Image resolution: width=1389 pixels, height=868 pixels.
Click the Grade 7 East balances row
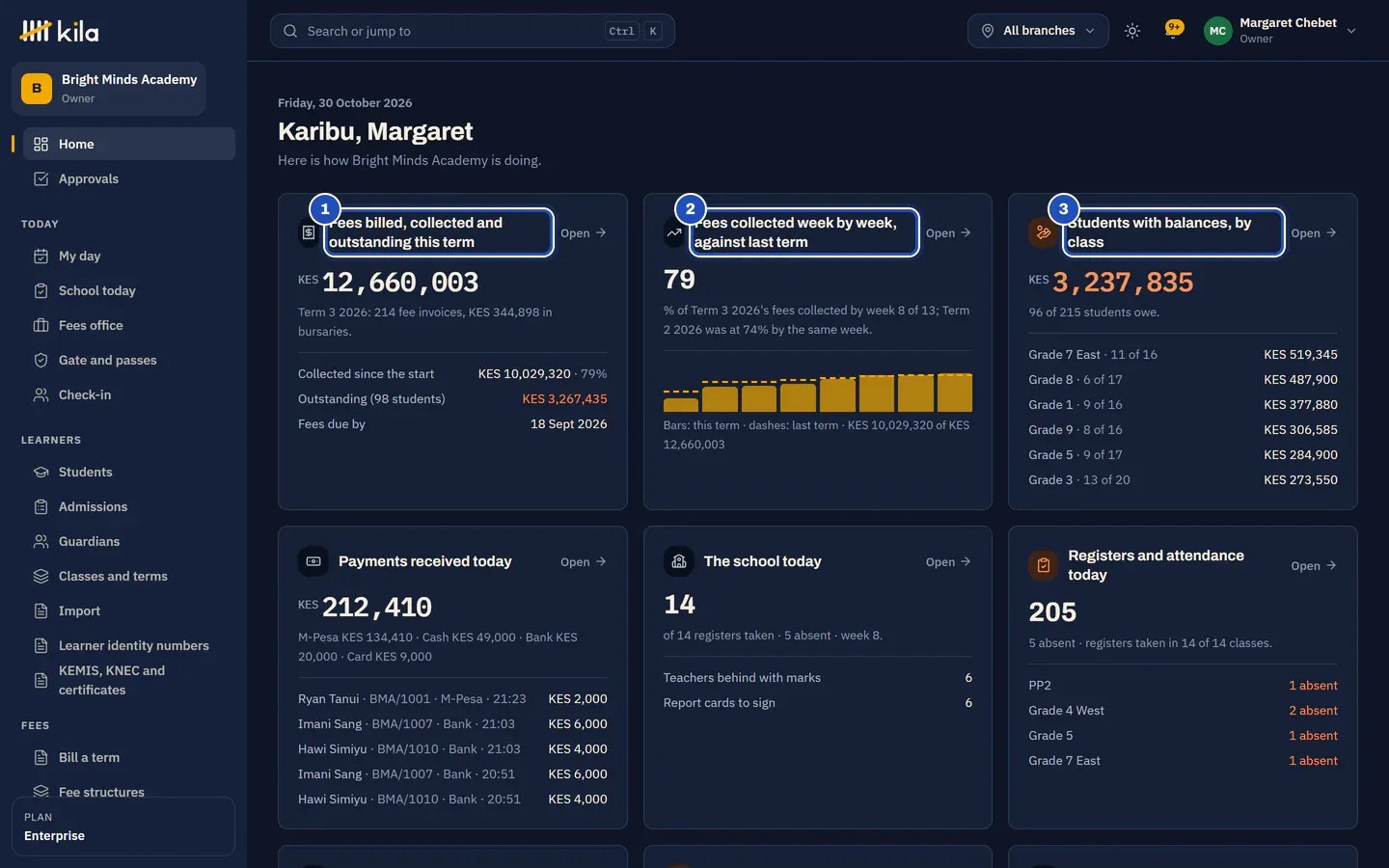[x=1183, y=354]
